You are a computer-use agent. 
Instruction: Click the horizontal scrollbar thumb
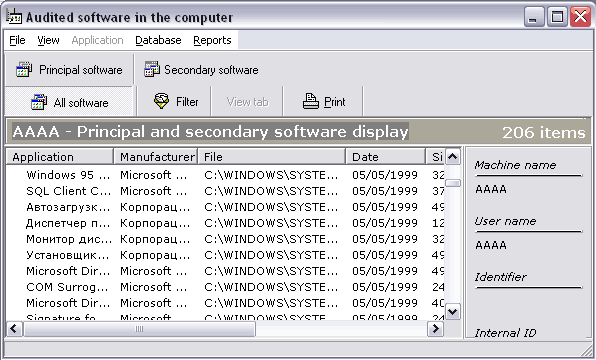coord(139,329)
